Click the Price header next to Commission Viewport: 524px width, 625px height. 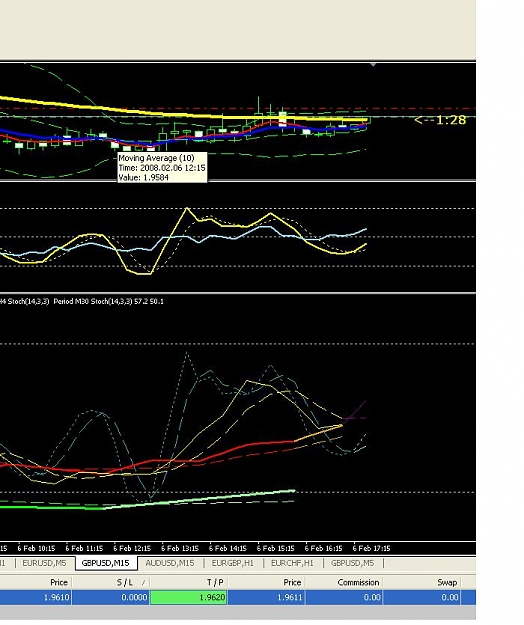coord(266,582)
